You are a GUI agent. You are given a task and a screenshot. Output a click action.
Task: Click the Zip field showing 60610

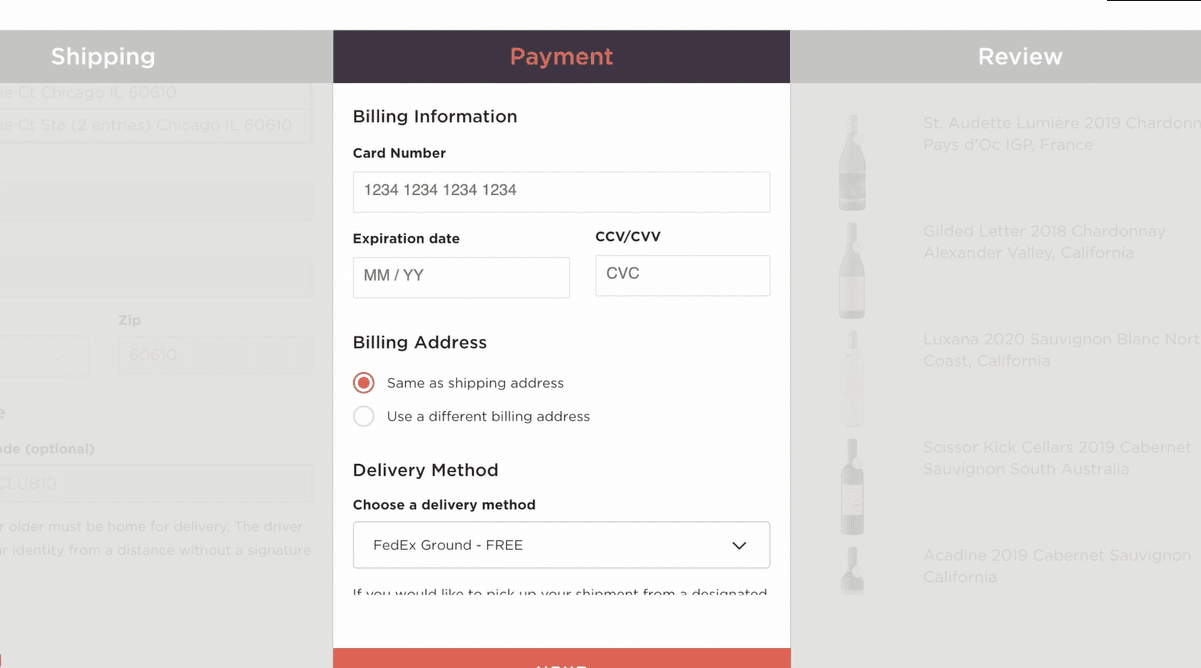215,356
